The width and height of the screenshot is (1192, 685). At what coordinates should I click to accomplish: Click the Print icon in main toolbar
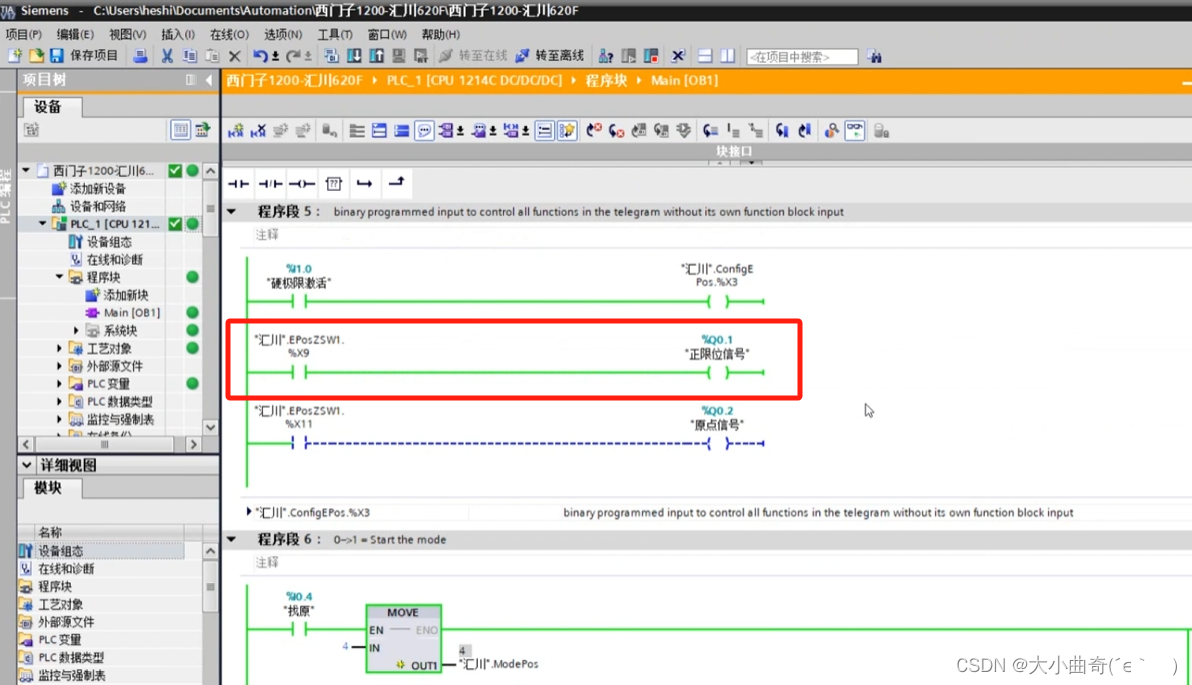(x=140, y=55)
